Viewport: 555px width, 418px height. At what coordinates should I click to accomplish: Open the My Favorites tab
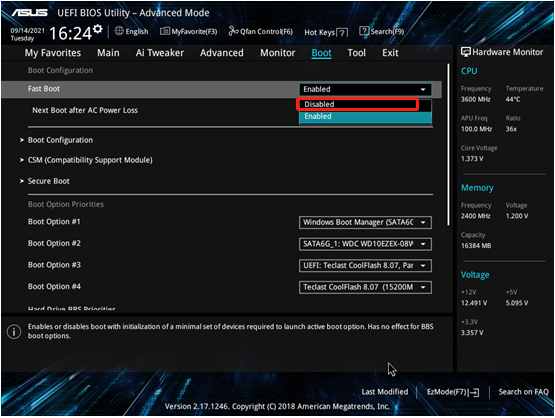click(53, 53)
